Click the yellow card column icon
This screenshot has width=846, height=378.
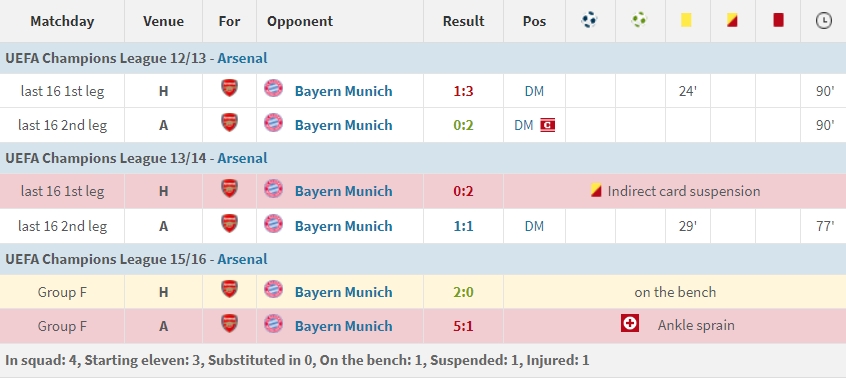pyautogui.click(x=686, y=20)
